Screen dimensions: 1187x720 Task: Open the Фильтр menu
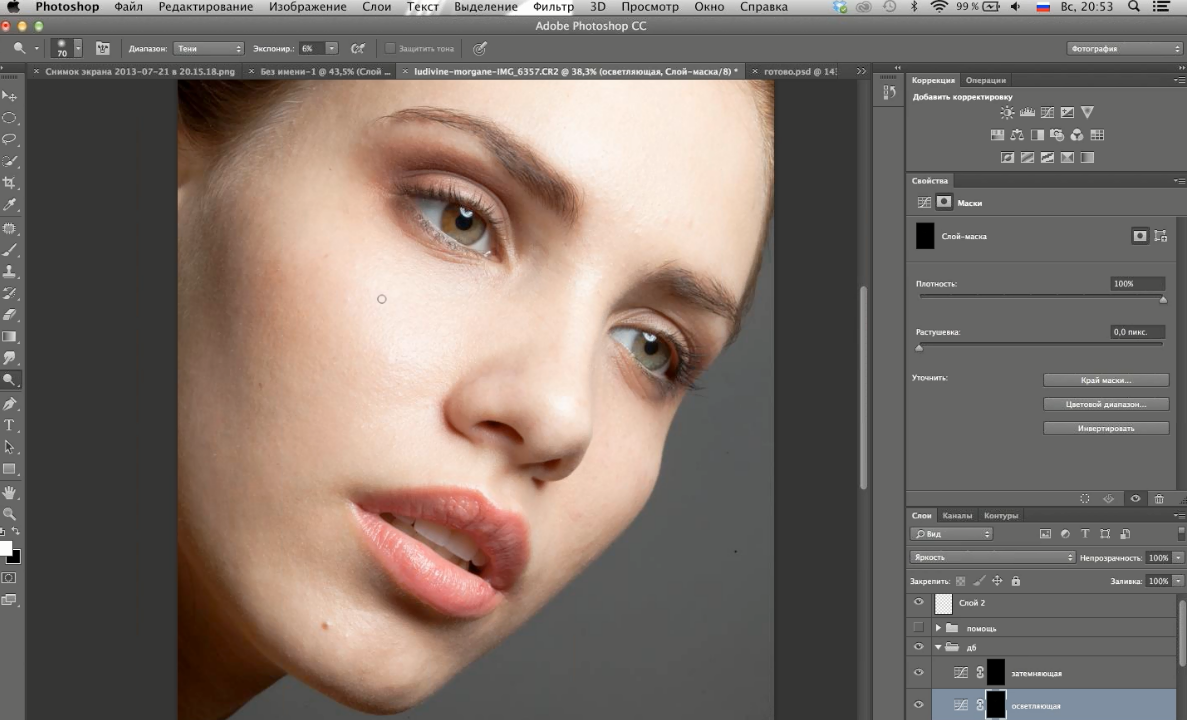point(553,7)
